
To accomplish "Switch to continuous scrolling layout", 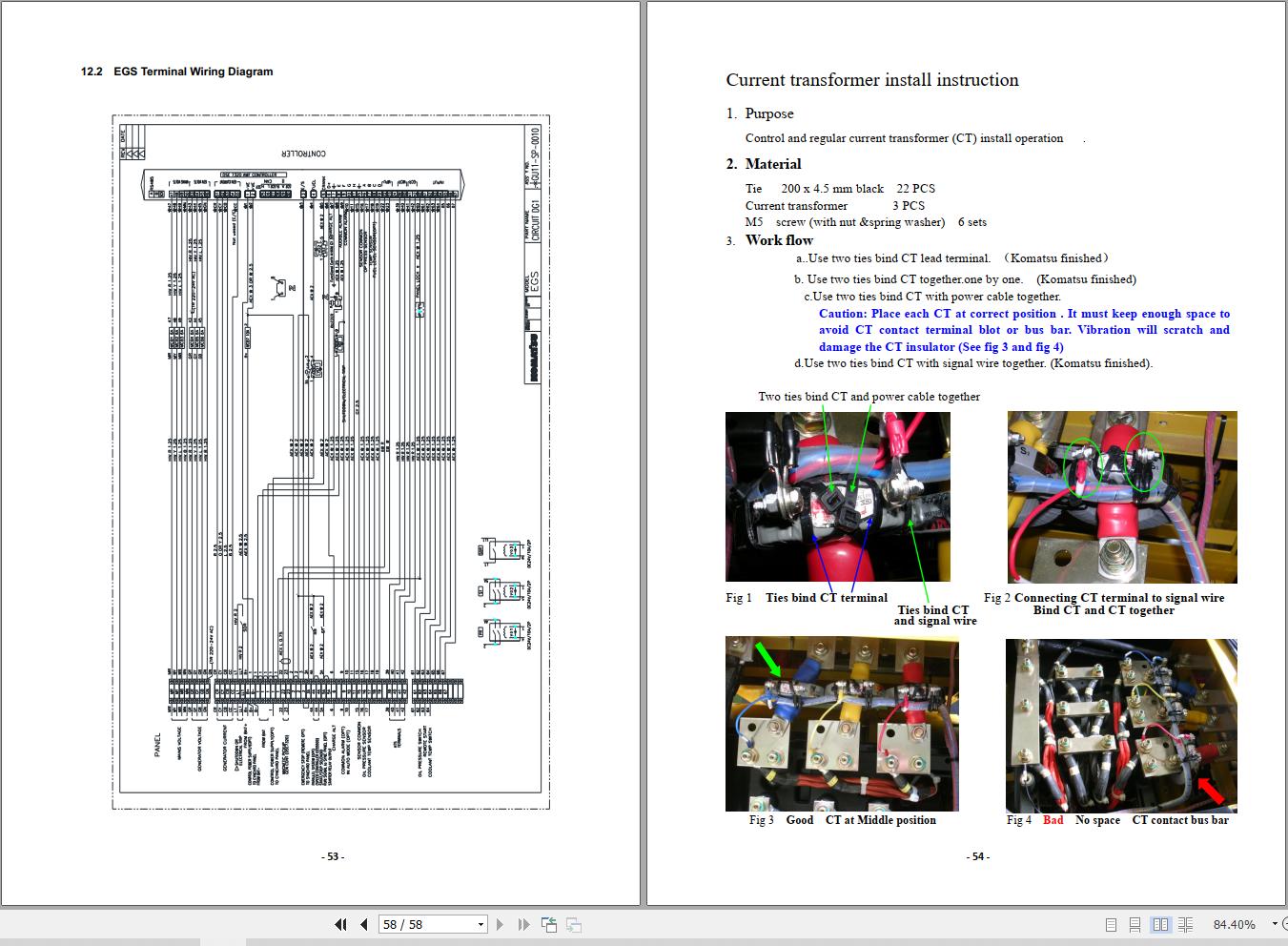I will pyautogui.click(x=1135, y=924).
